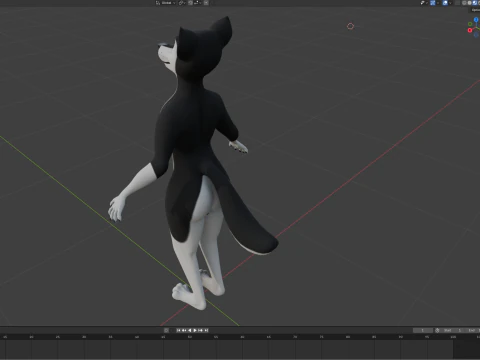Click the red X axis gizmo ball
Viewport: 480px width, 360px height.
tap(470, 30)
